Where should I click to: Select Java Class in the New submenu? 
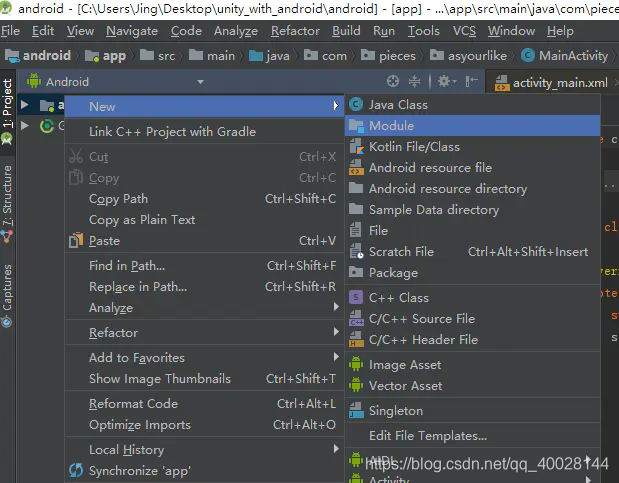coord(473,105)
